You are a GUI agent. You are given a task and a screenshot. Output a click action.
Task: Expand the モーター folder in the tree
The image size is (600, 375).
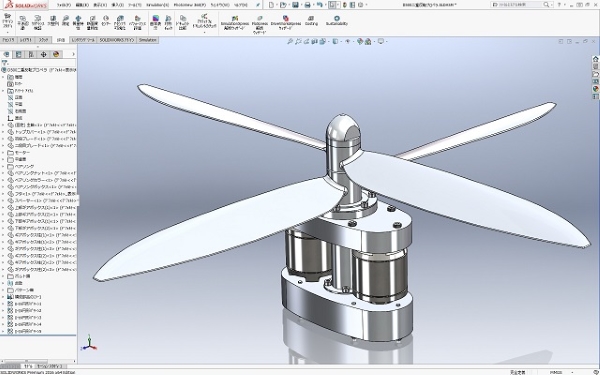(3, 153)
